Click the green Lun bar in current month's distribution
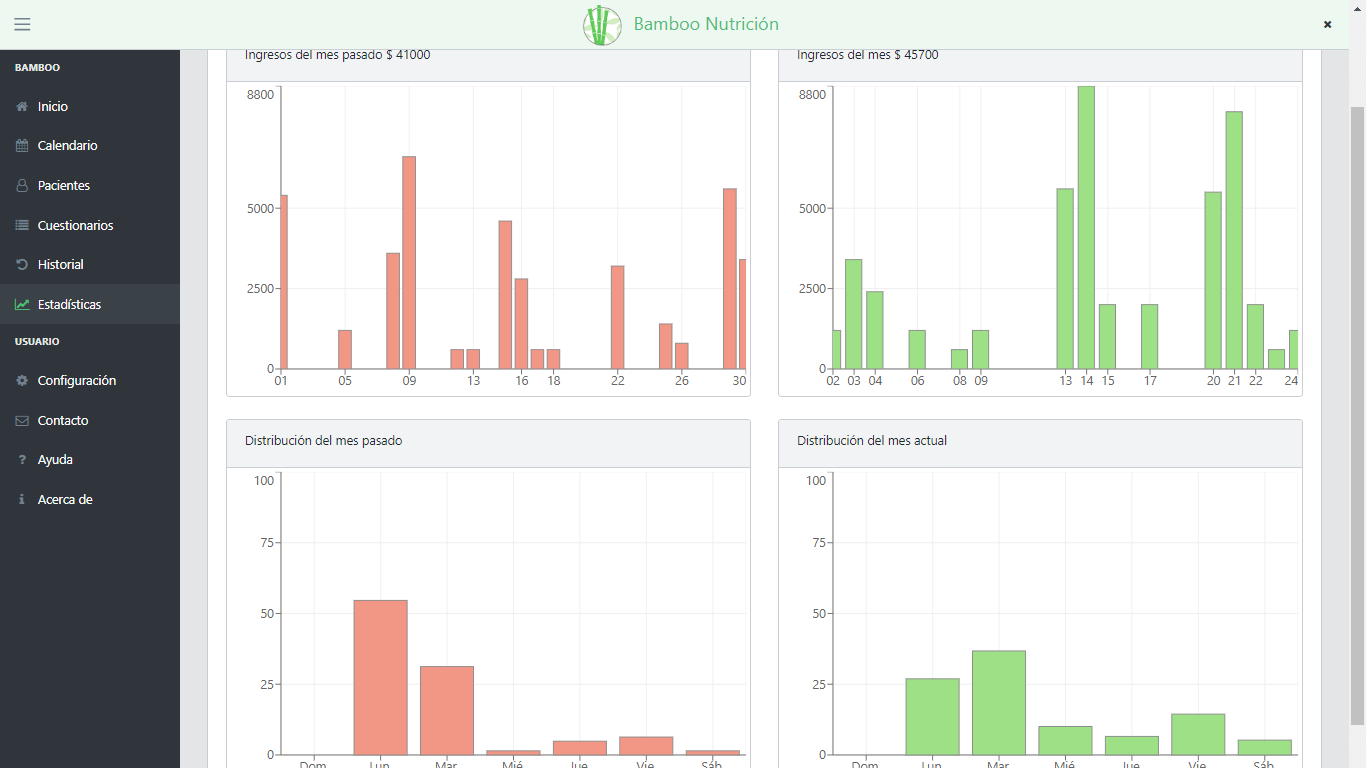 [932, 717]
